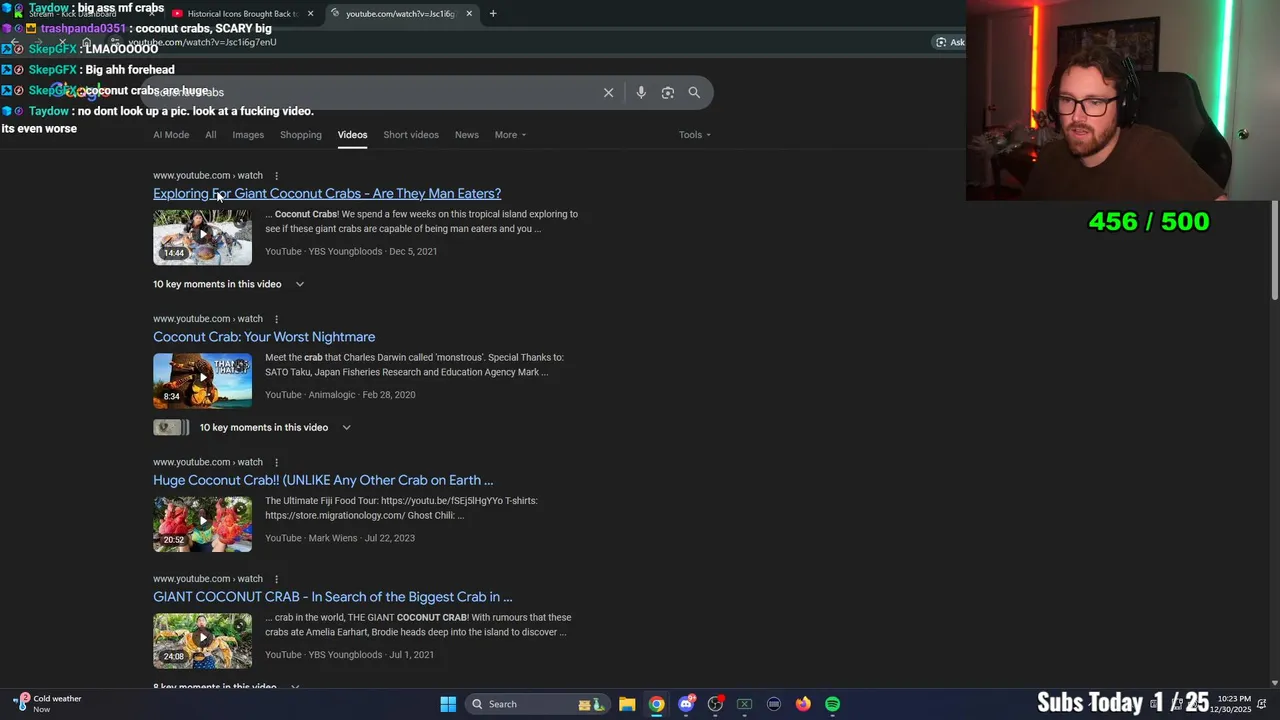Open options menu for GIANT COCONUT CRAB result
The width and height of the screenshot is (1280, 720).
pos(276,579)
